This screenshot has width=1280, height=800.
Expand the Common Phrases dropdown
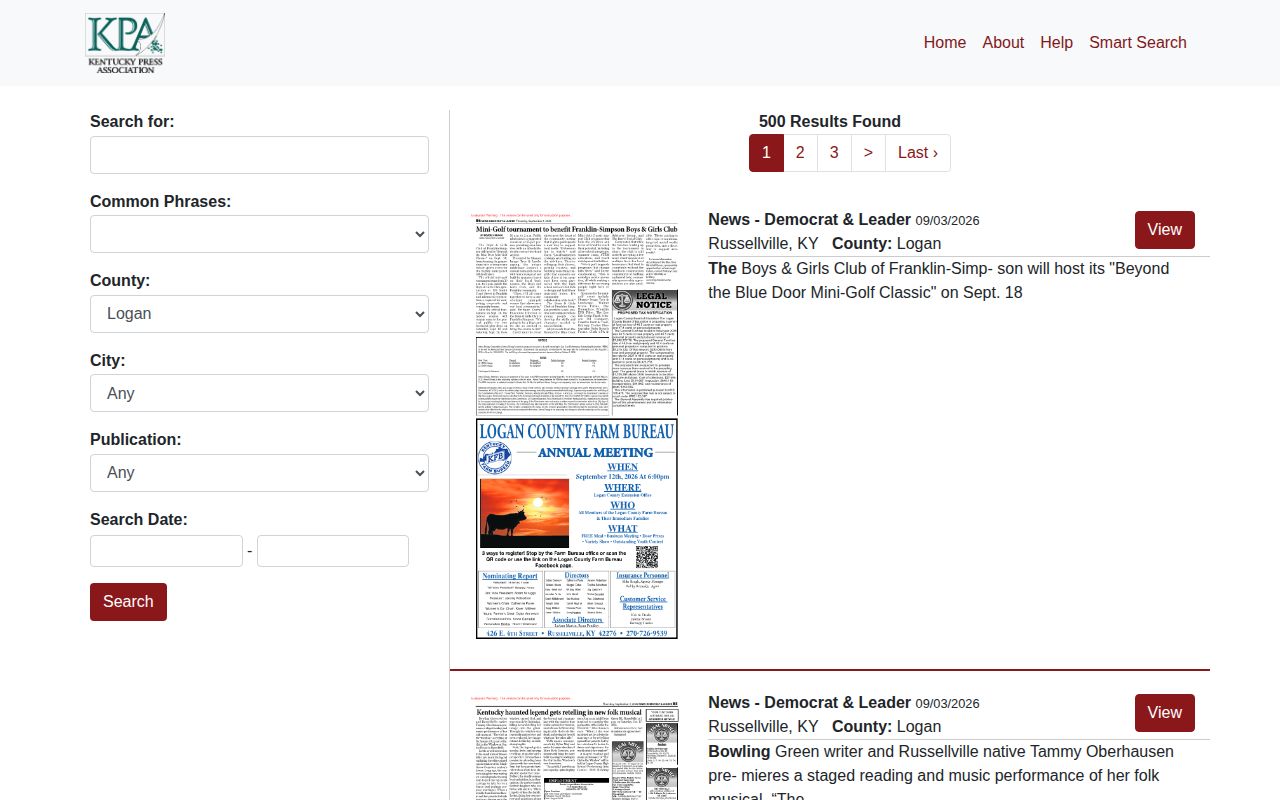(x=259, y=234)
